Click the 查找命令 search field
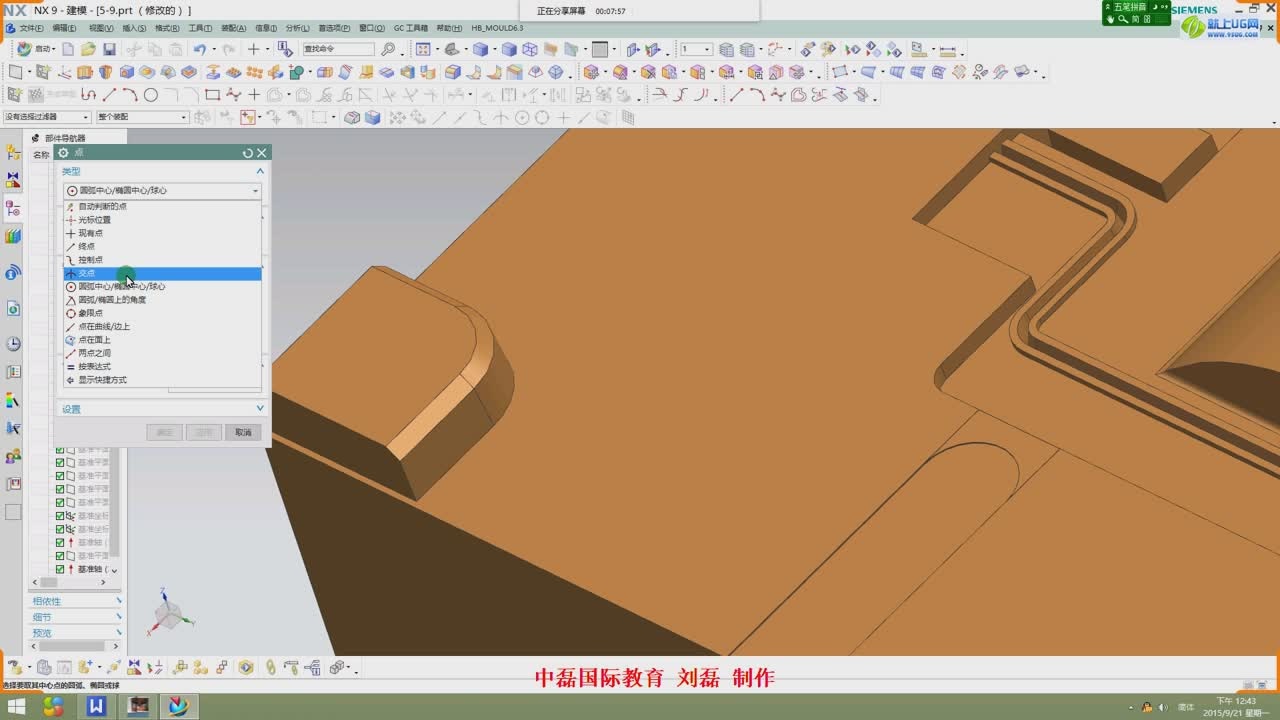The width and height of the screenshot is (1280, 720). [x=339, y=49]
